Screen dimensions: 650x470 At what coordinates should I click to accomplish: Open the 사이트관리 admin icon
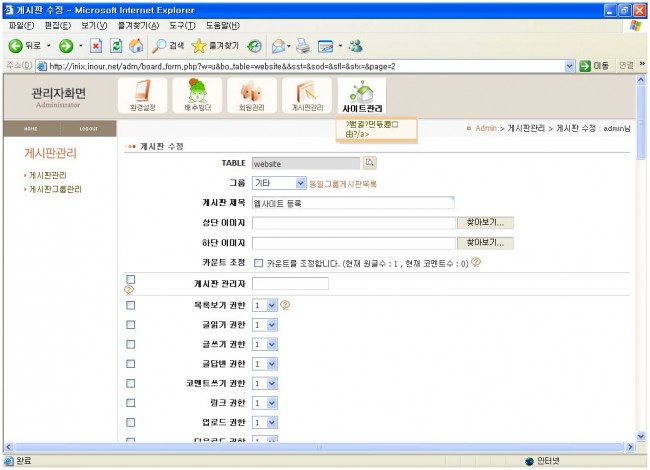click(x=361, y=96)
